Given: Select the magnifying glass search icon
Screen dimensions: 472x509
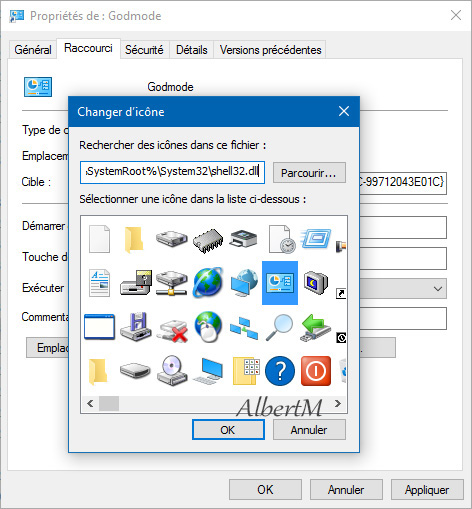Looking at the screenshot, I should point(279,327).
